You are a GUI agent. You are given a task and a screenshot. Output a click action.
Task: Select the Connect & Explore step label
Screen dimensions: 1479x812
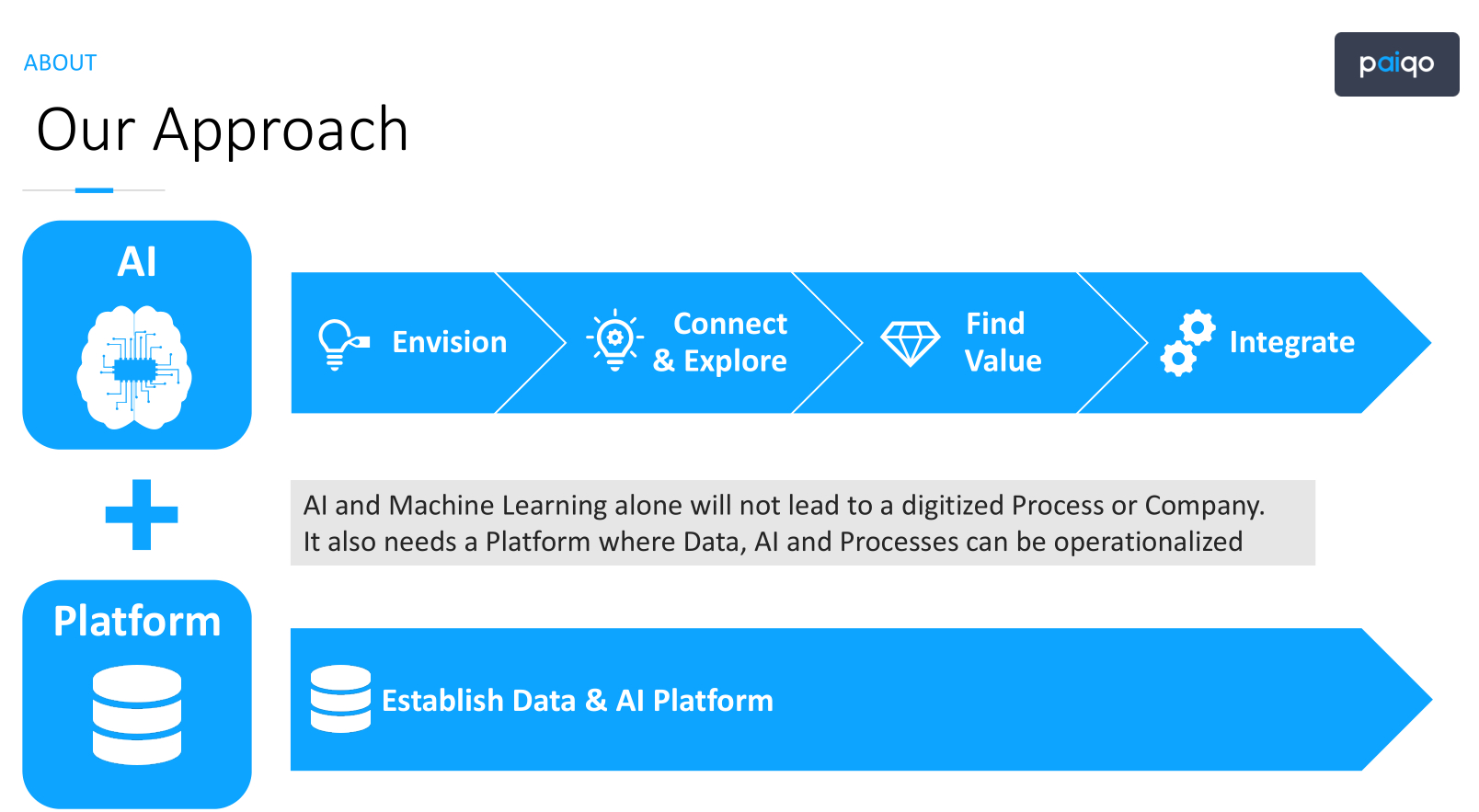pyautogui.click(x=720, y=342)
